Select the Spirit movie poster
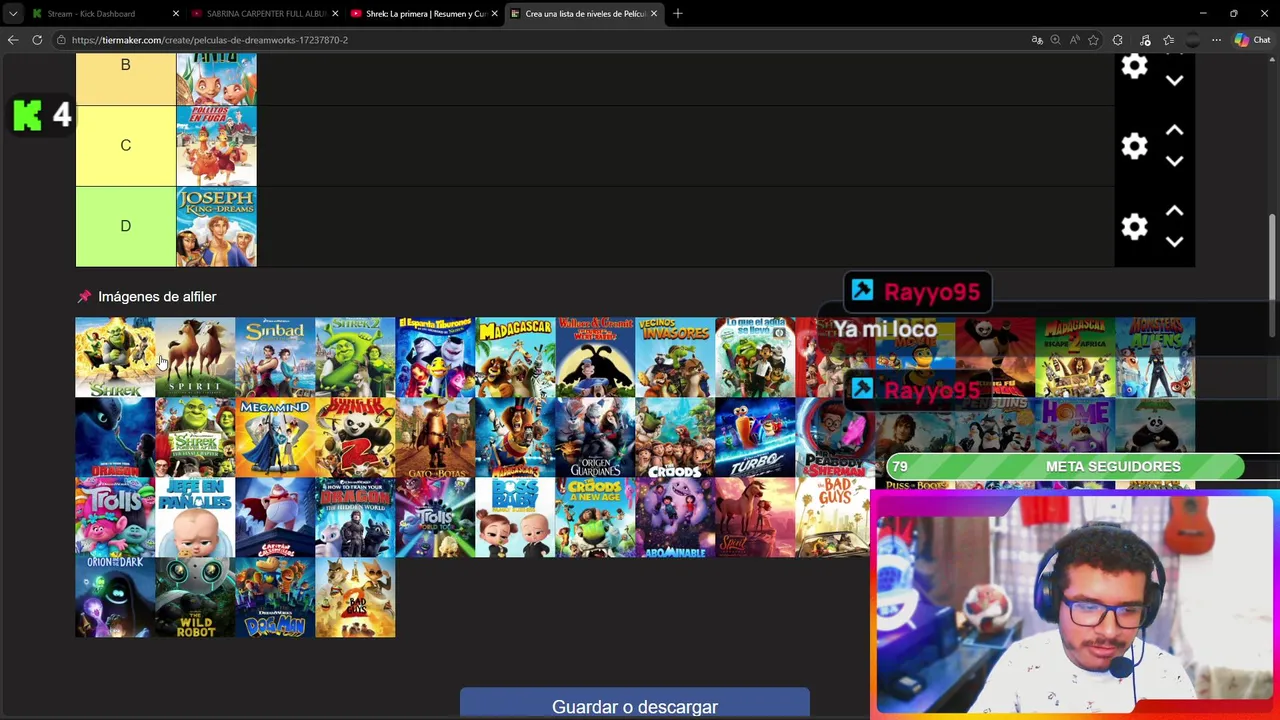1280x720 pixels. pos(195,357)
